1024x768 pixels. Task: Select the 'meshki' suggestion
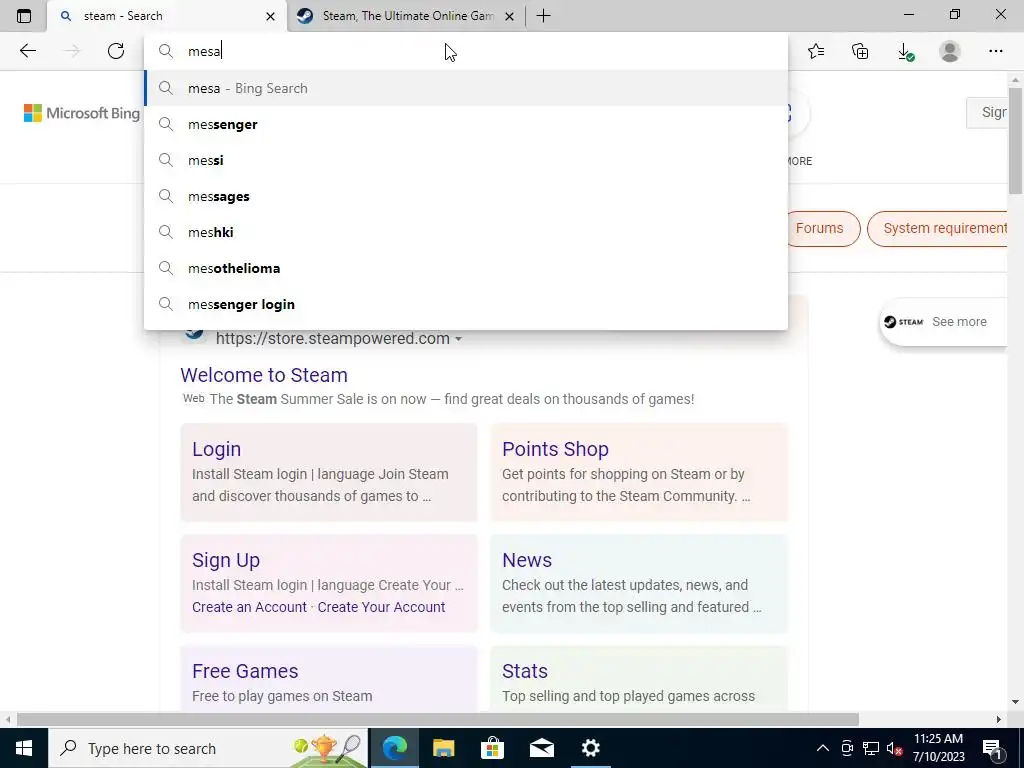(466, 232)
